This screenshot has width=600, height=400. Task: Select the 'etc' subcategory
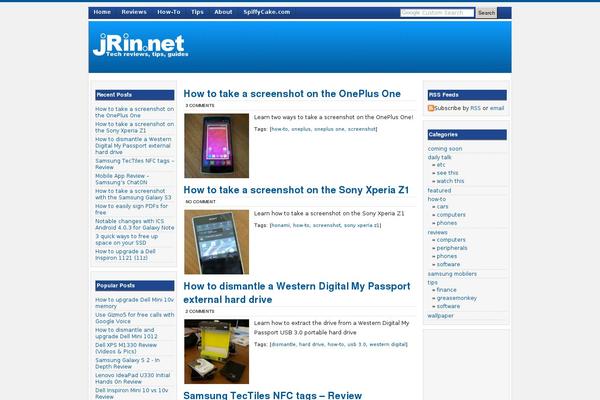441,165
